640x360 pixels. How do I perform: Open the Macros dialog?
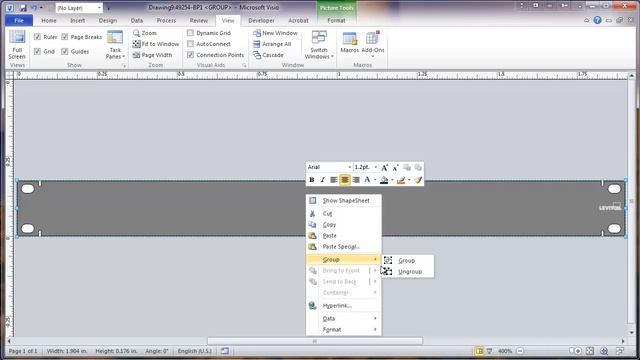[349, 42]
